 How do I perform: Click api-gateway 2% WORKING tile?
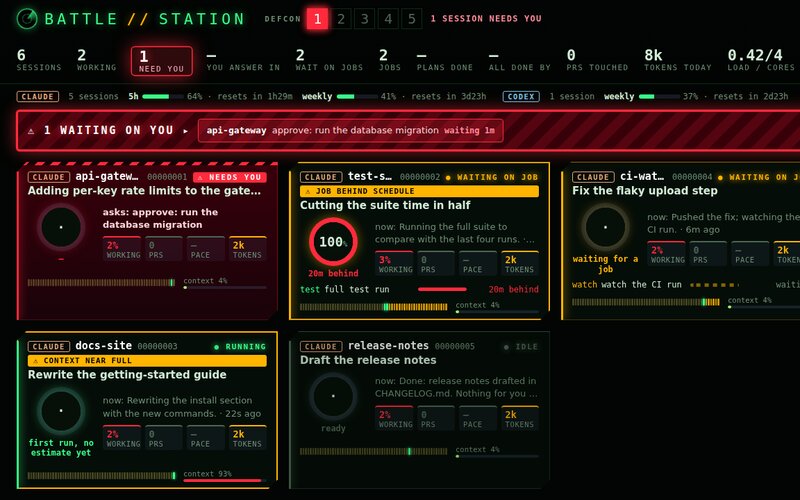(x=122, y=249)
